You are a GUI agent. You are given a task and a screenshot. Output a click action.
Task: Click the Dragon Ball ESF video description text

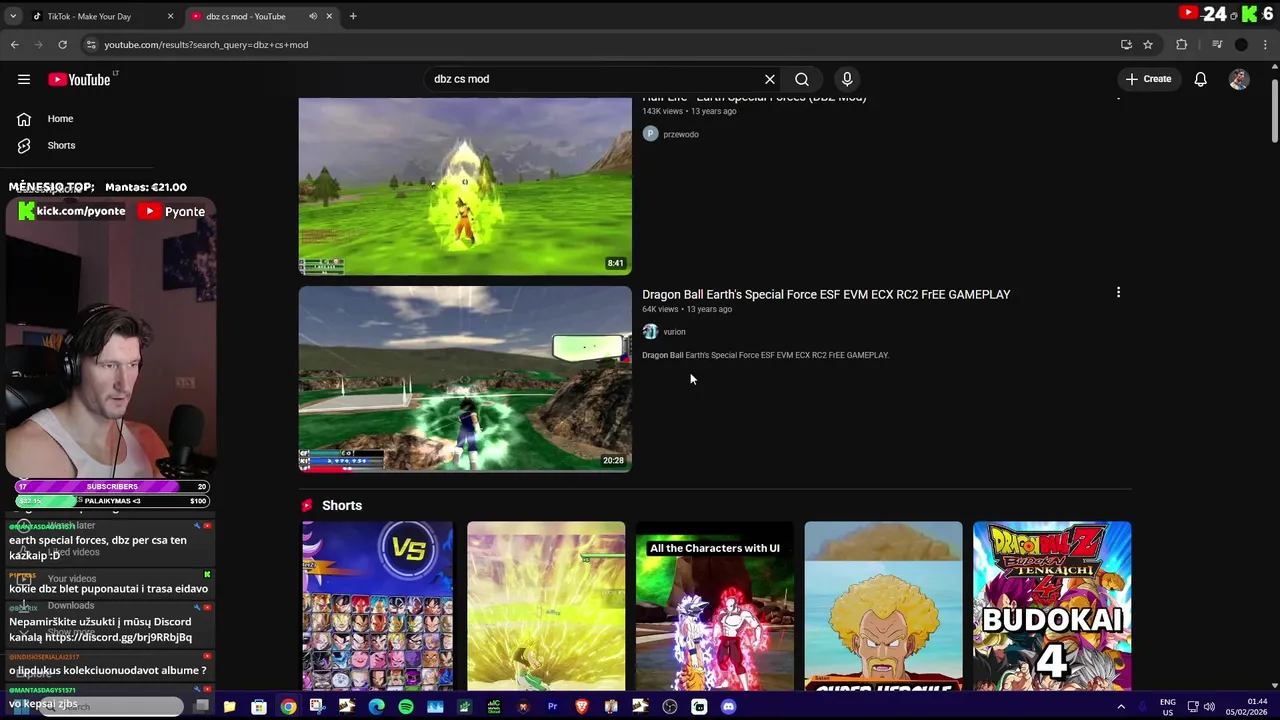tap(765, 355)
